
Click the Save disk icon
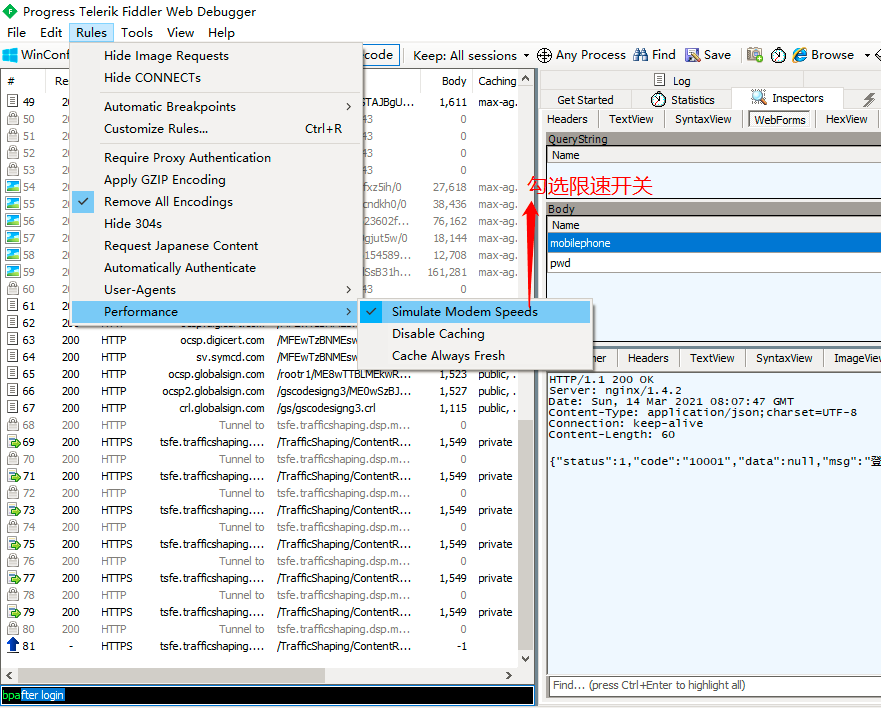(692, 55)
